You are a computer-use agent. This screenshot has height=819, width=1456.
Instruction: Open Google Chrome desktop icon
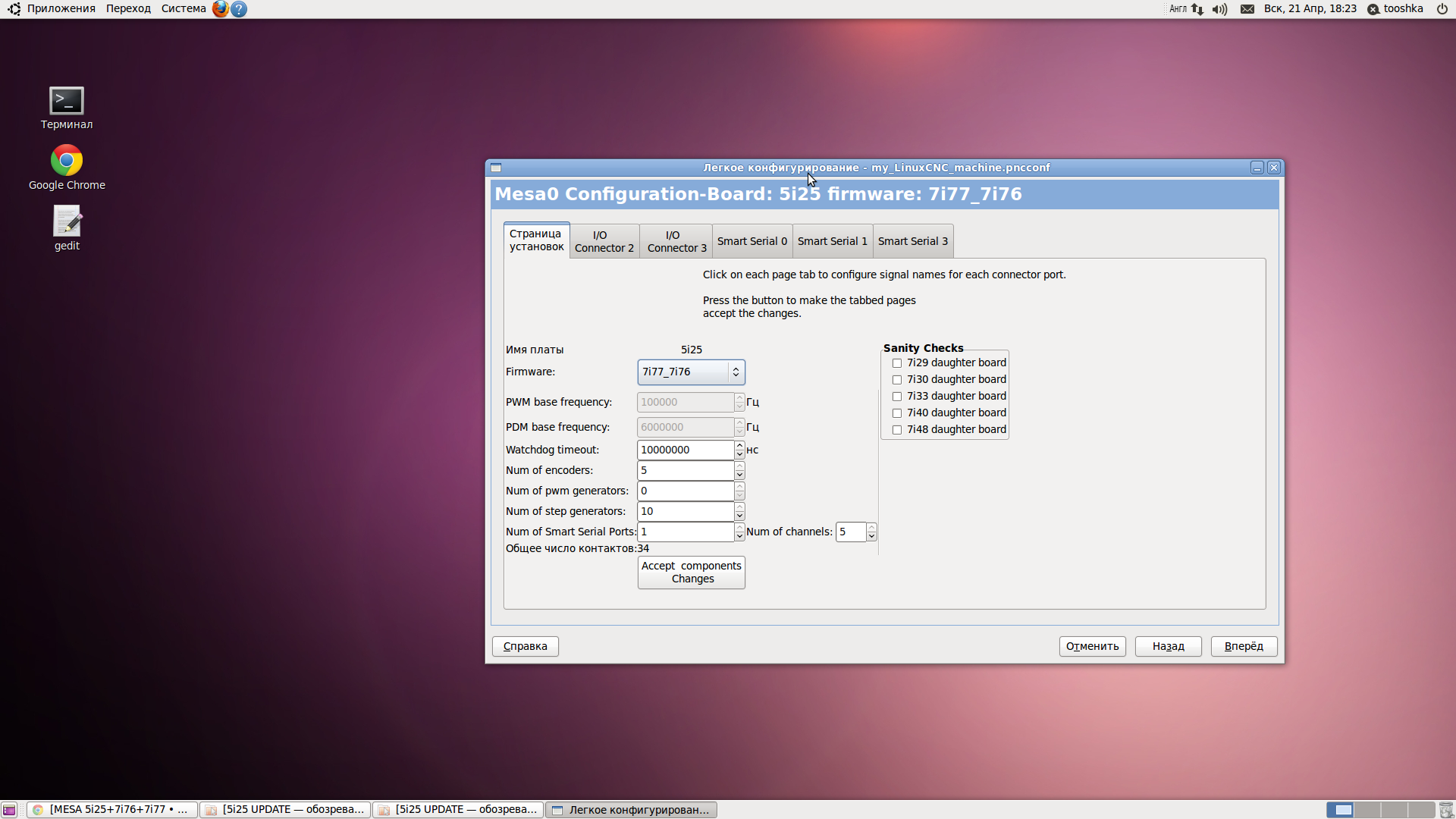(67, 161)
